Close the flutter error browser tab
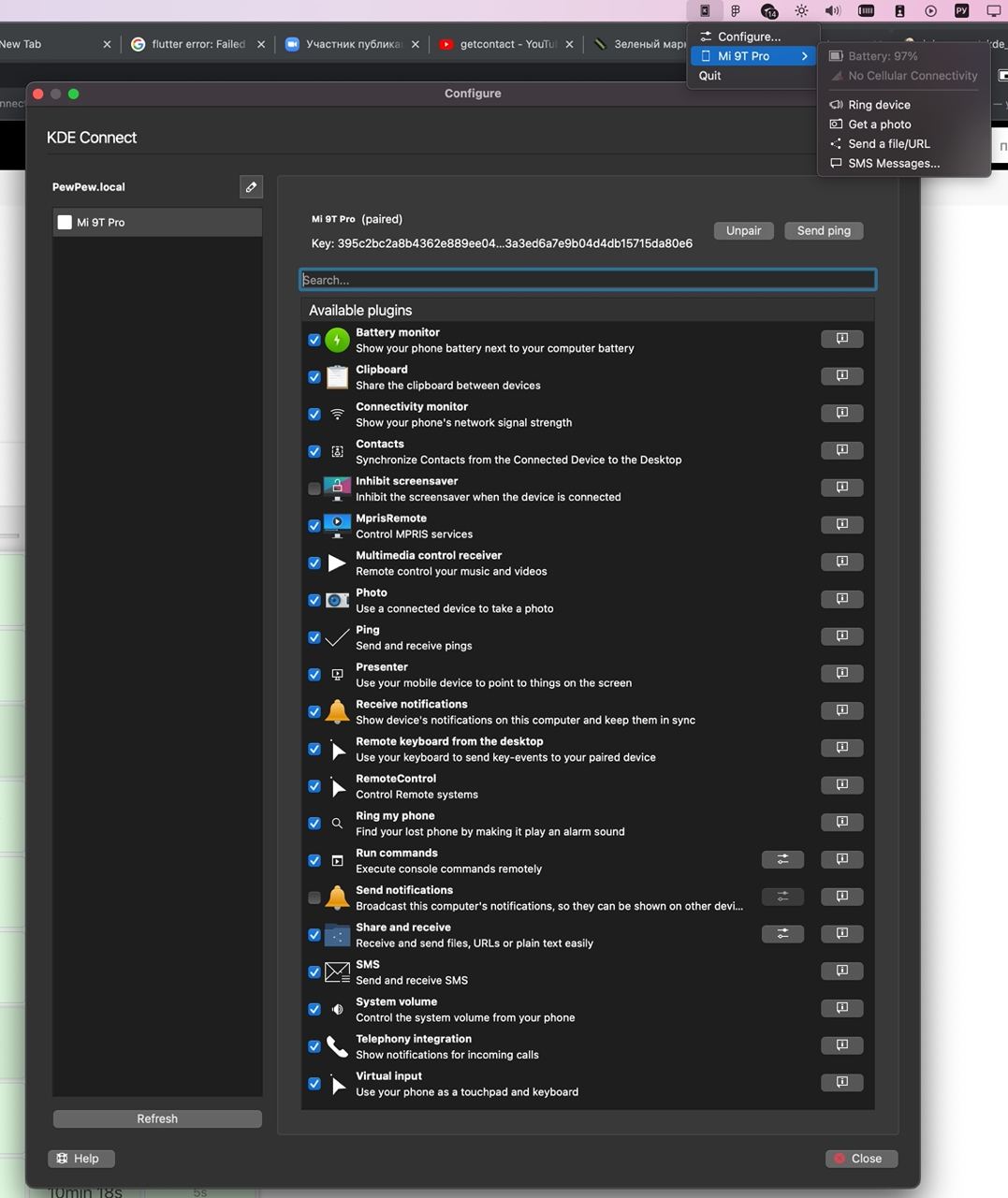This screenshot has width=1008, height=1198. [261, 44]
